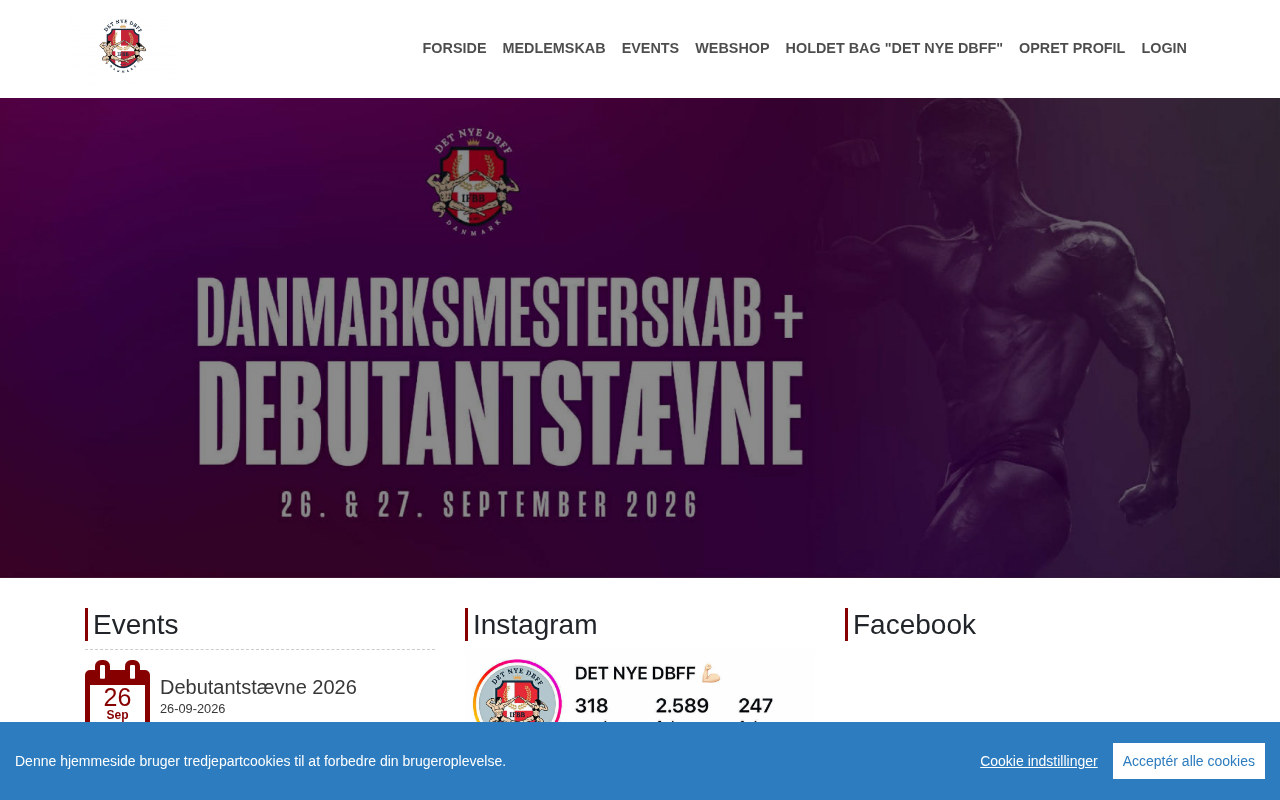Click the calendar icon showing 26 Sep
1280x800 pixels.
click(117, 691)
